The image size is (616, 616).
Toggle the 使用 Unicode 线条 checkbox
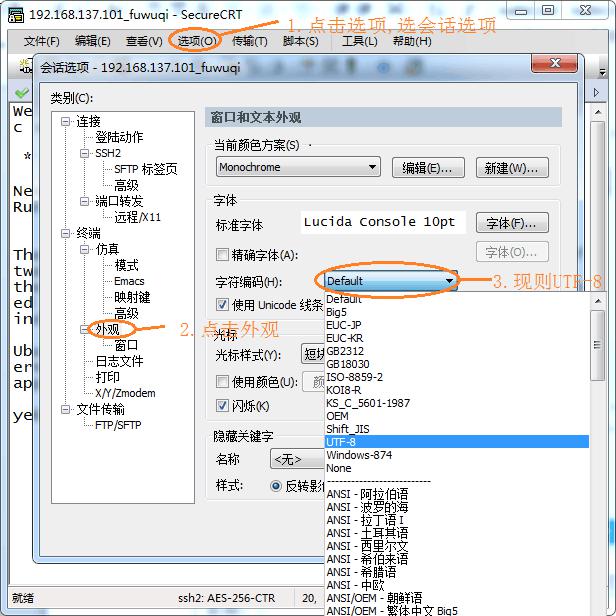[222, 304]
